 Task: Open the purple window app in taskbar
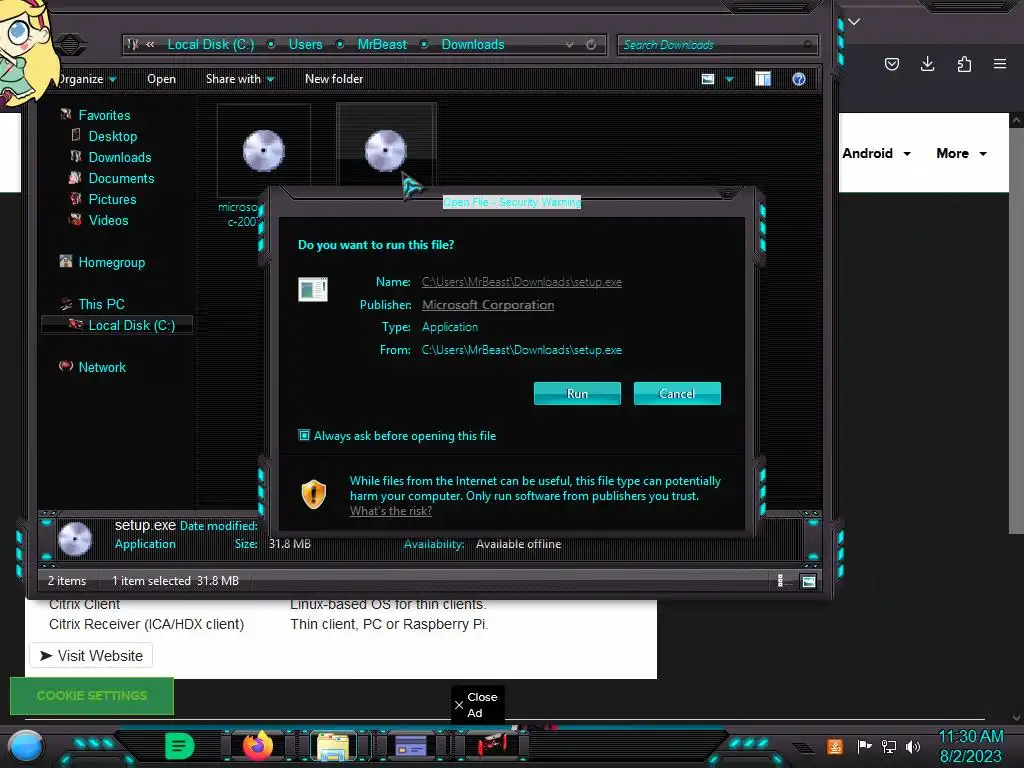coord(411,746)
